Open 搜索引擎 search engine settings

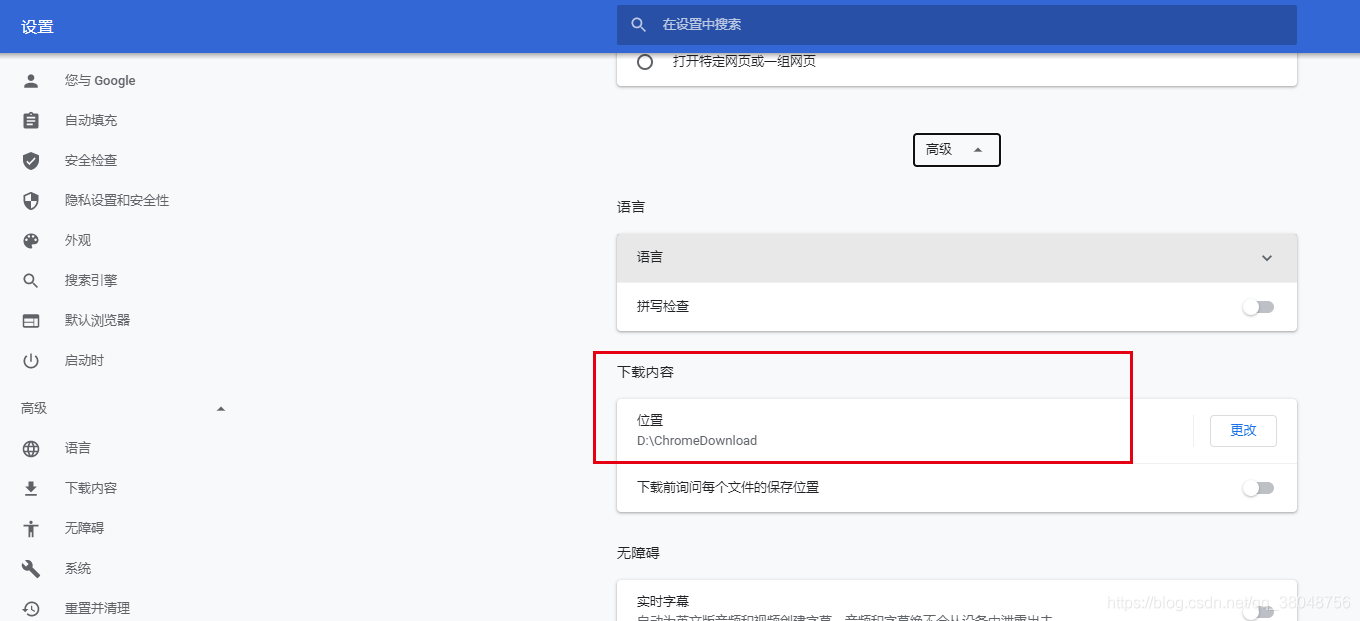coord(96,280)
